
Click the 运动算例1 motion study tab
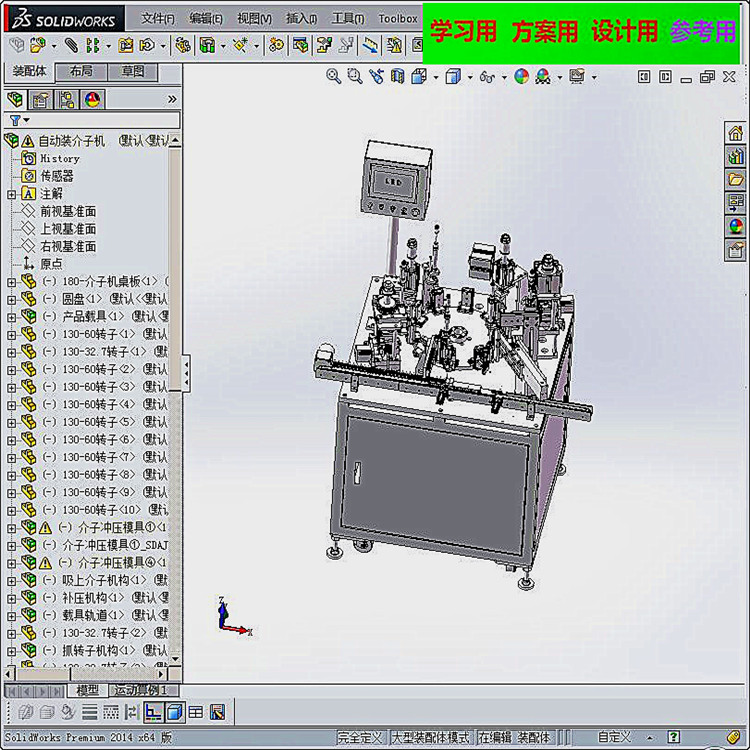pos(139,690)
